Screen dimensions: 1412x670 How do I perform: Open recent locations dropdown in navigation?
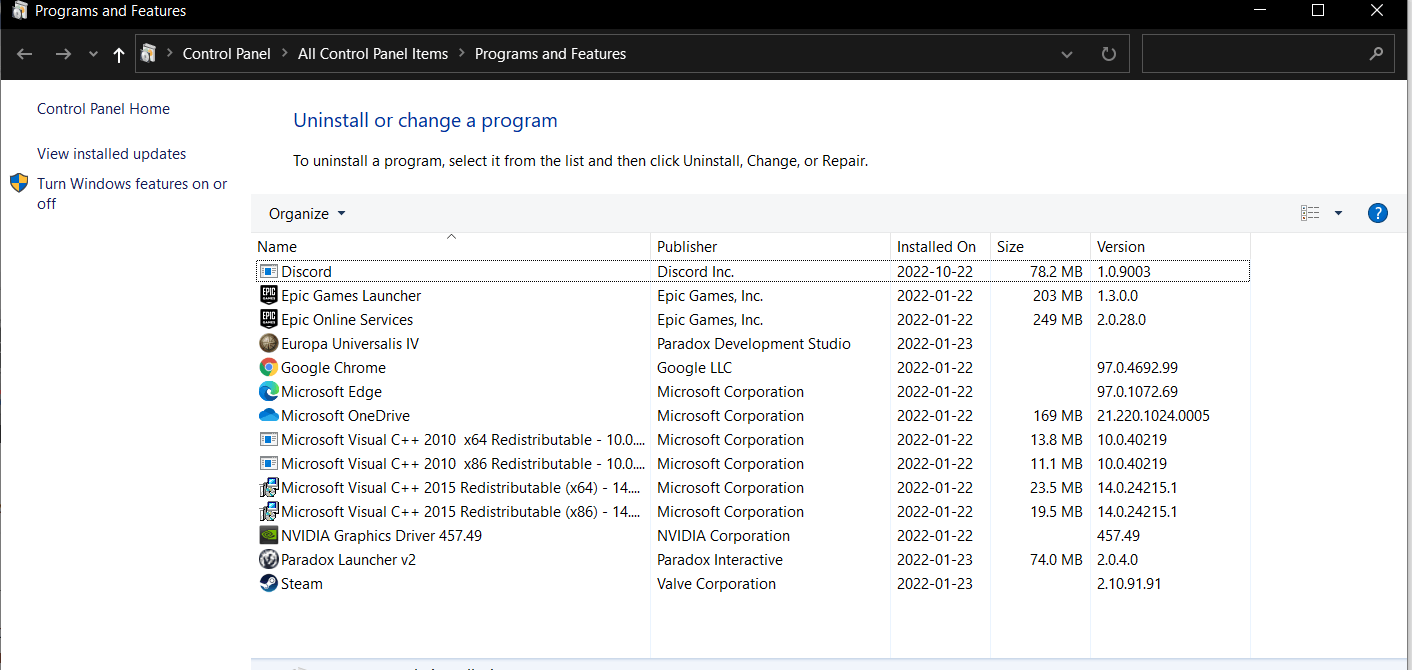(x=93, y=54)
